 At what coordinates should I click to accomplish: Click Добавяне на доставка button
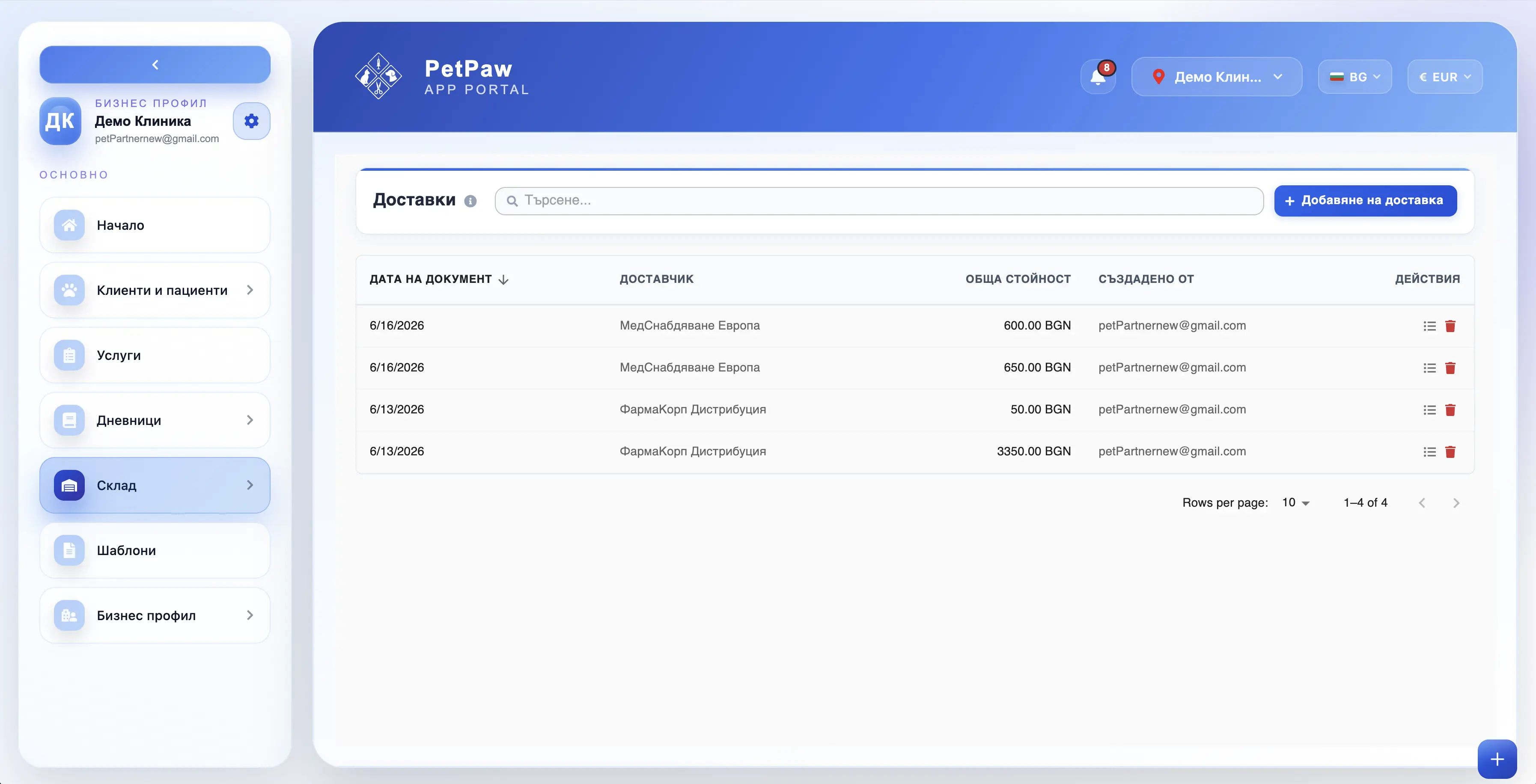click(1366, 201)
